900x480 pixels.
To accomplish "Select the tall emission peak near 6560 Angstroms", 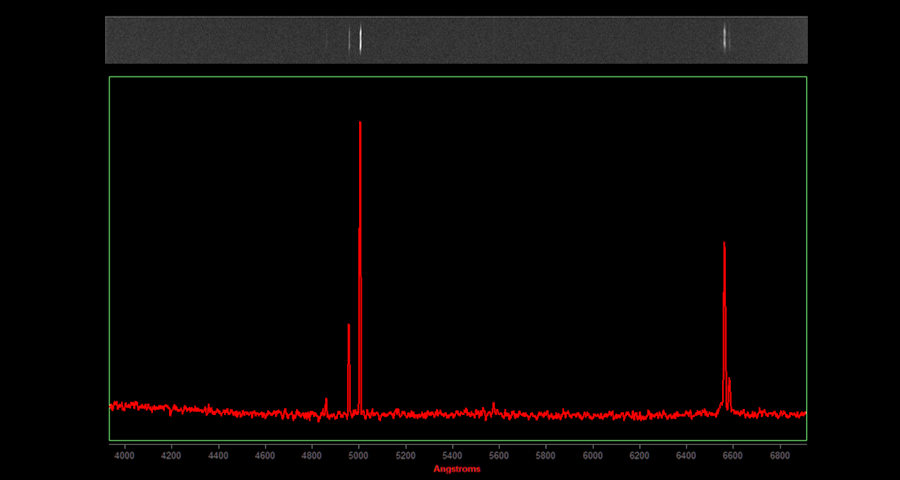I will 724,246.
